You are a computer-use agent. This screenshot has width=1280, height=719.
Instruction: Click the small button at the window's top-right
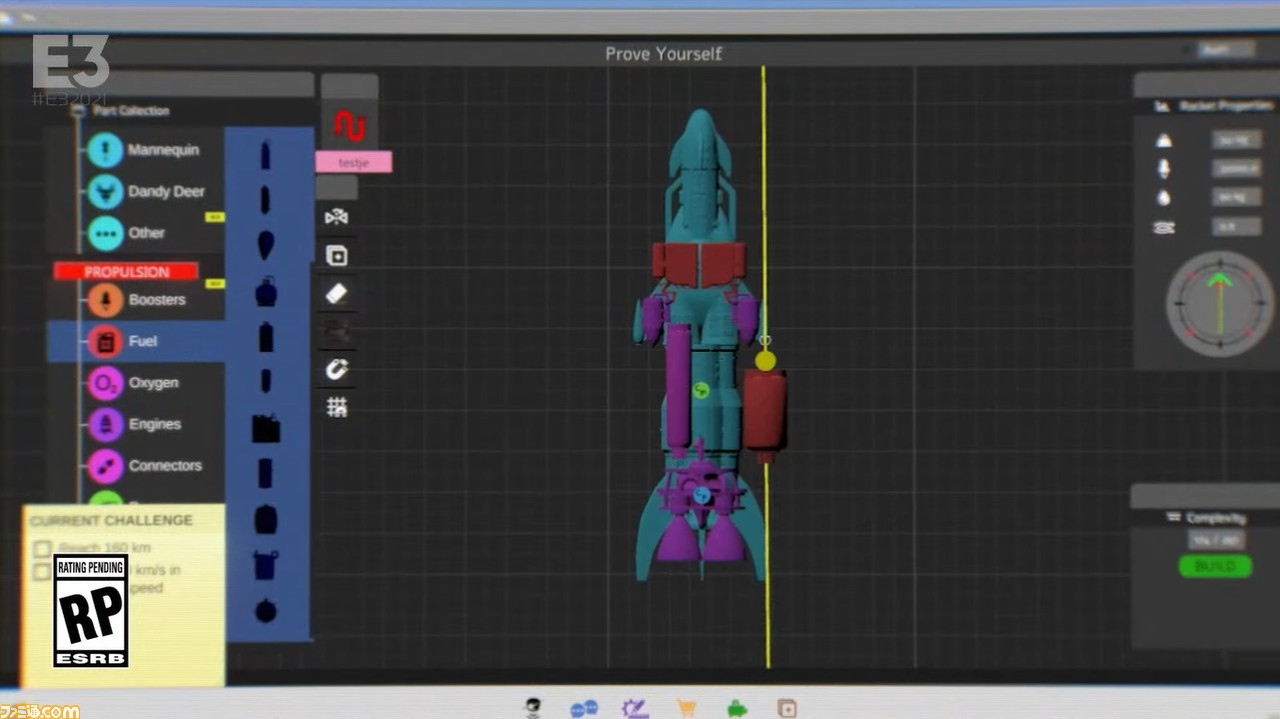pos(1227,50)
